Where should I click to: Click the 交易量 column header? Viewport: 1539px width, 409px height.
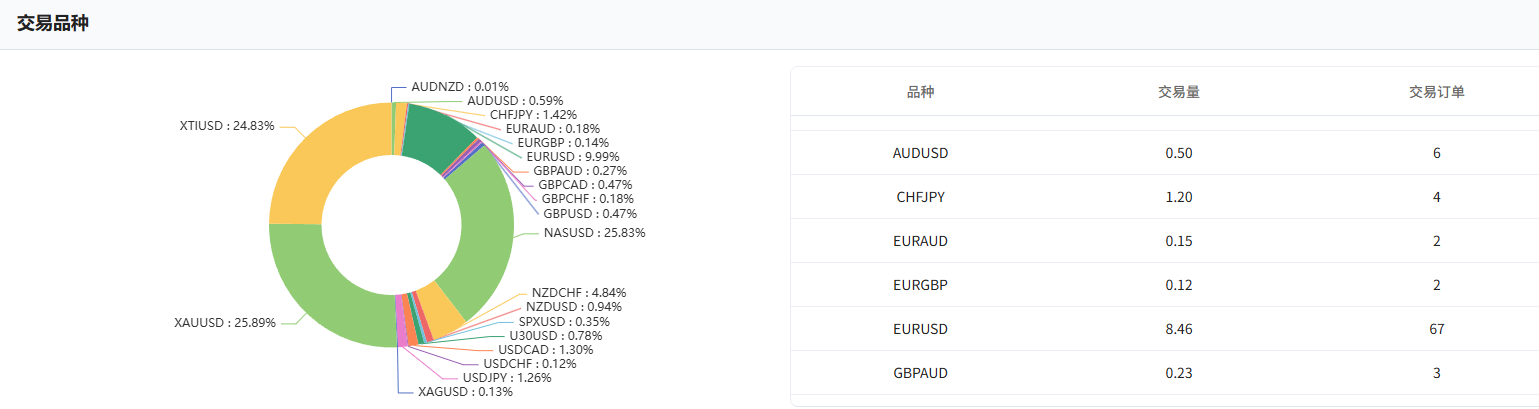(x=1179, y=92)
